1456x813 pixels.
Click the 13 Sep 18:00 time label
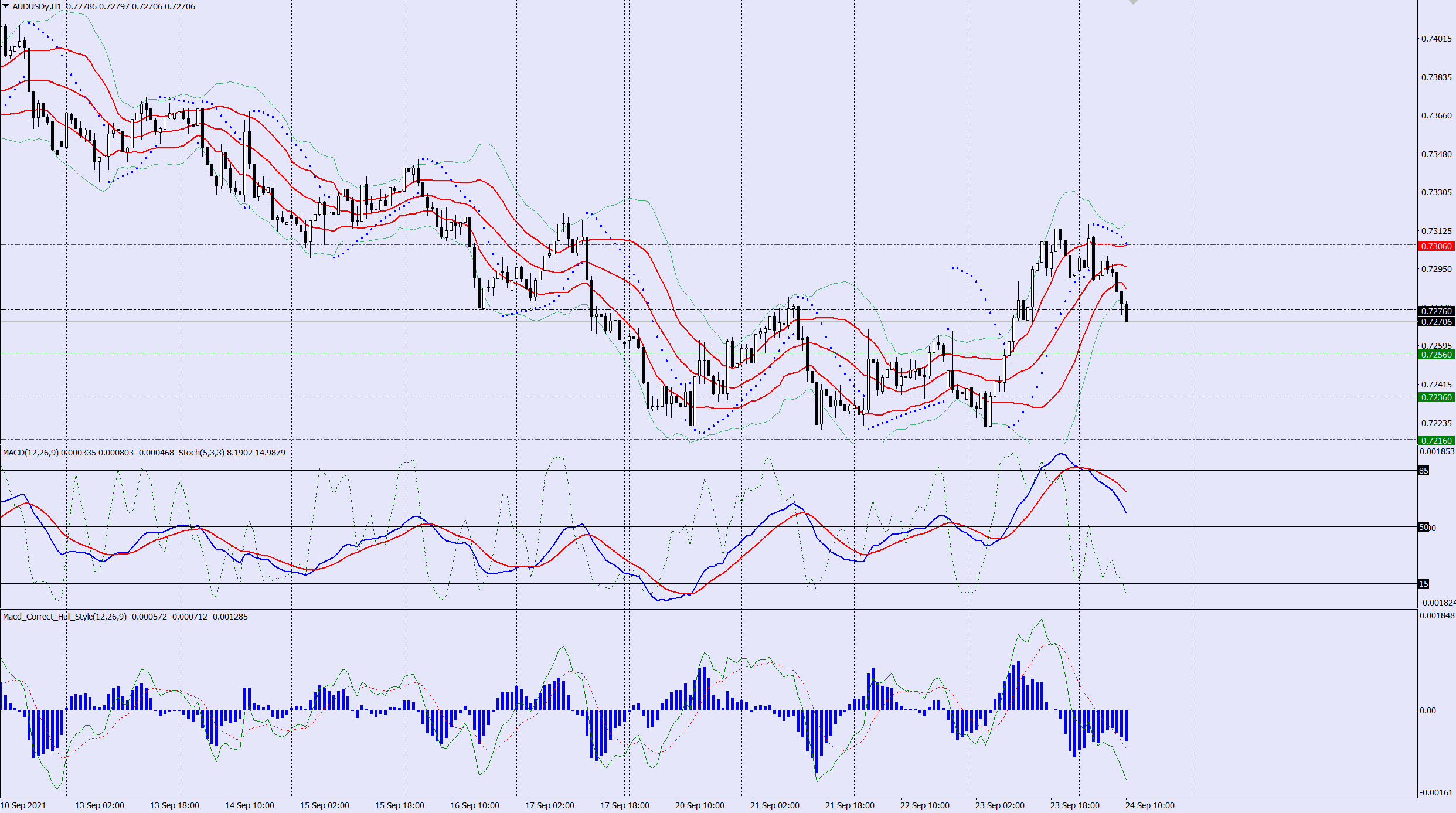tap(175, 805)
